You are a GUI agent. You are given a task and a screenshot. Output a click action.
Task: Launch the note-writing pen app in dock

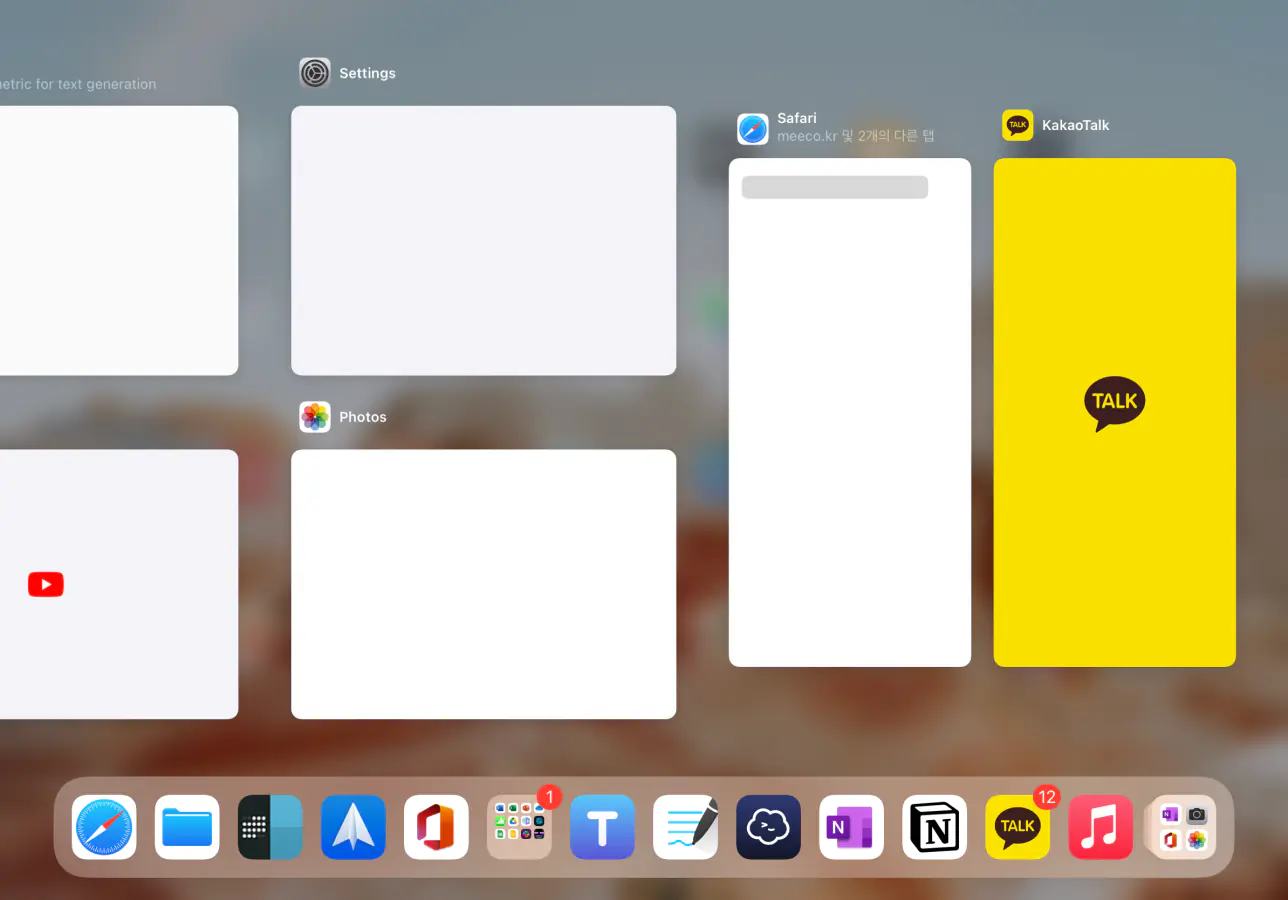click(x=685, y=827)
